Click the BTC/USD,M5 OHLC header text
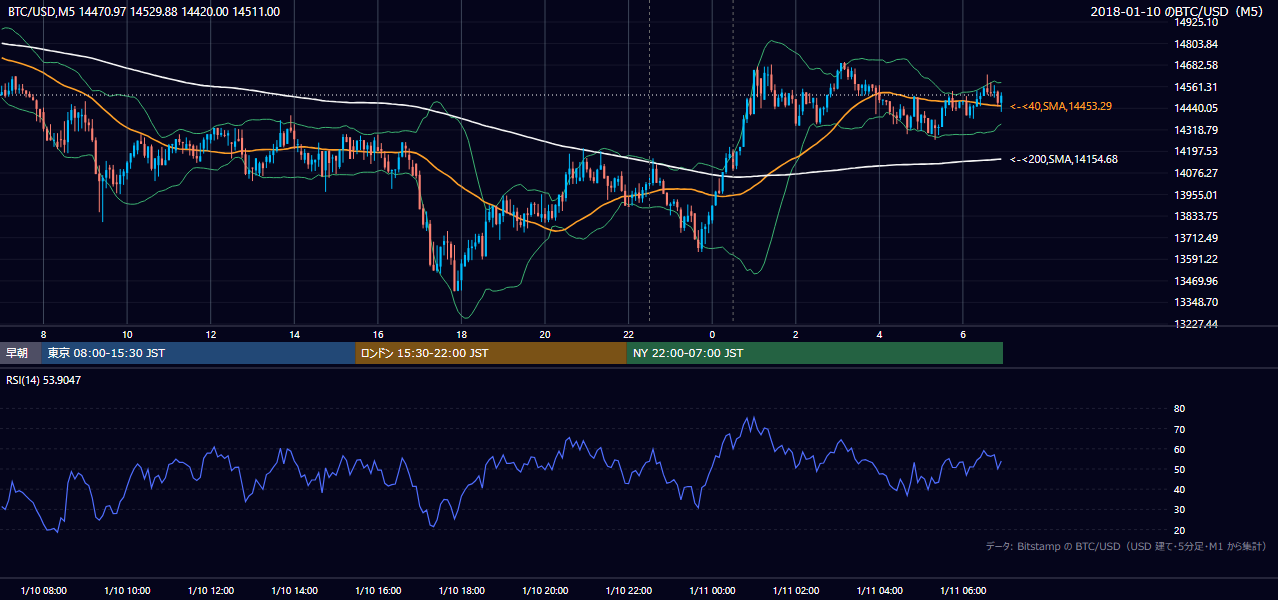Image resolution: width=1278 pixels, height=600 pixels. pos(144,11)
